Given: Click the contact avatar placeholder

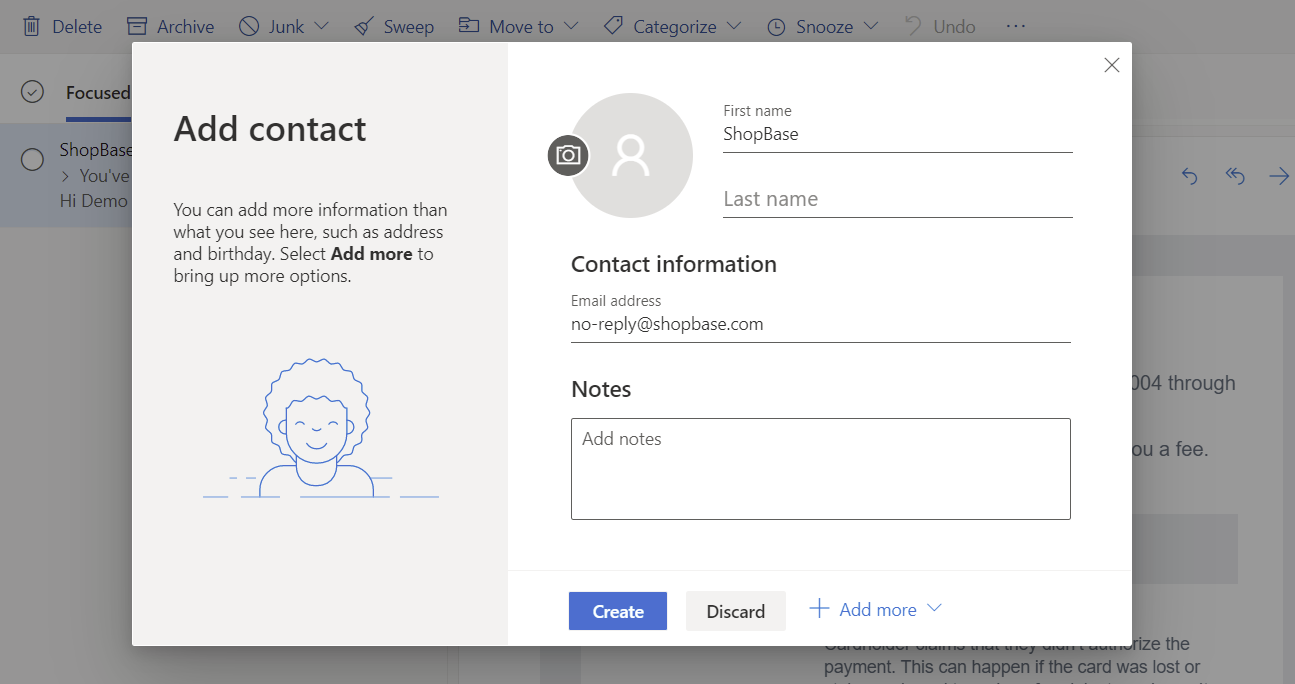Looking at the screenshot, I should tap(631, 155).
